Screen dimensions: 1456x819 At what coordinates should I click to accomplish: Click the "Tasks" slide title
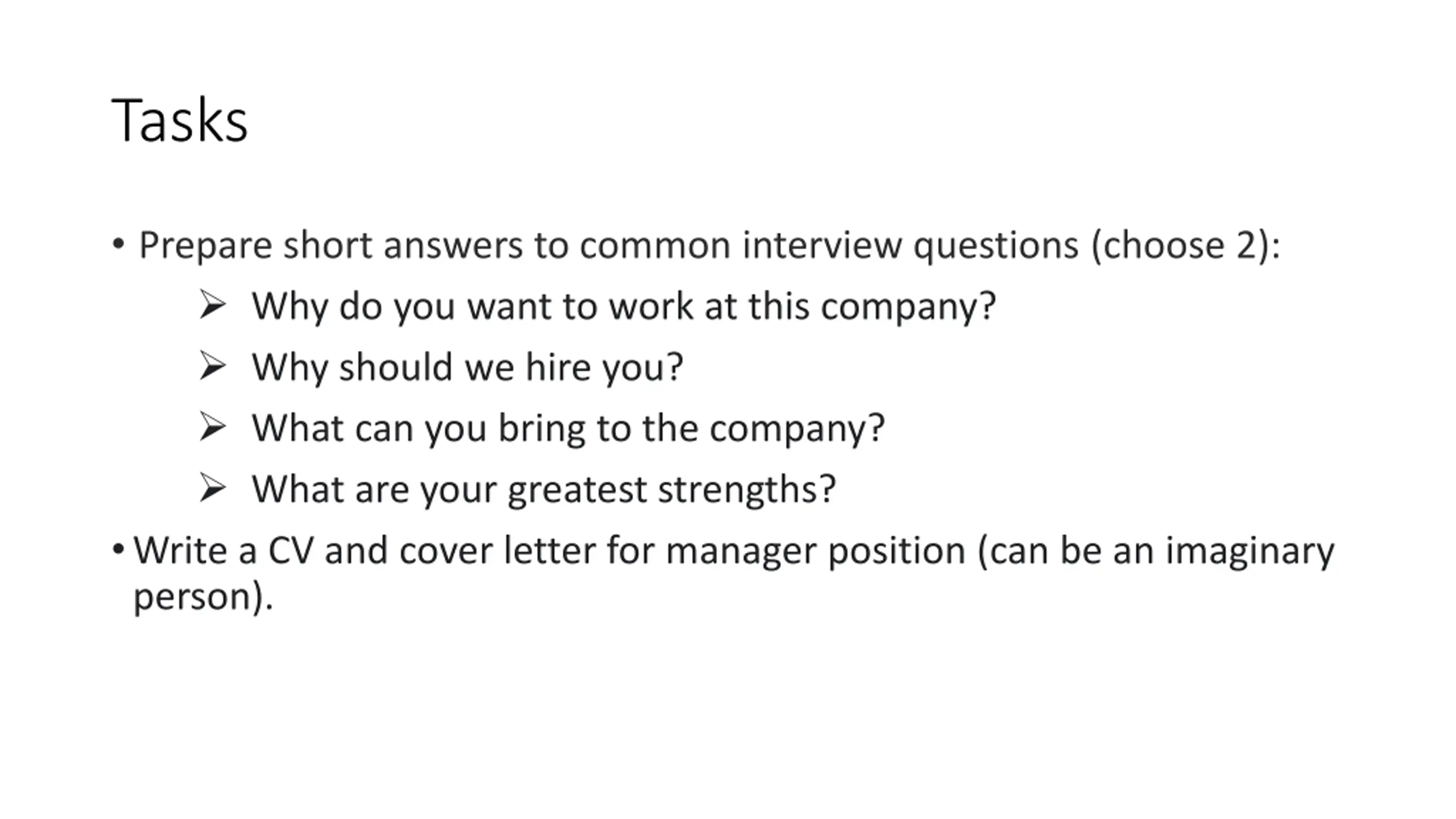coord(179,120)
